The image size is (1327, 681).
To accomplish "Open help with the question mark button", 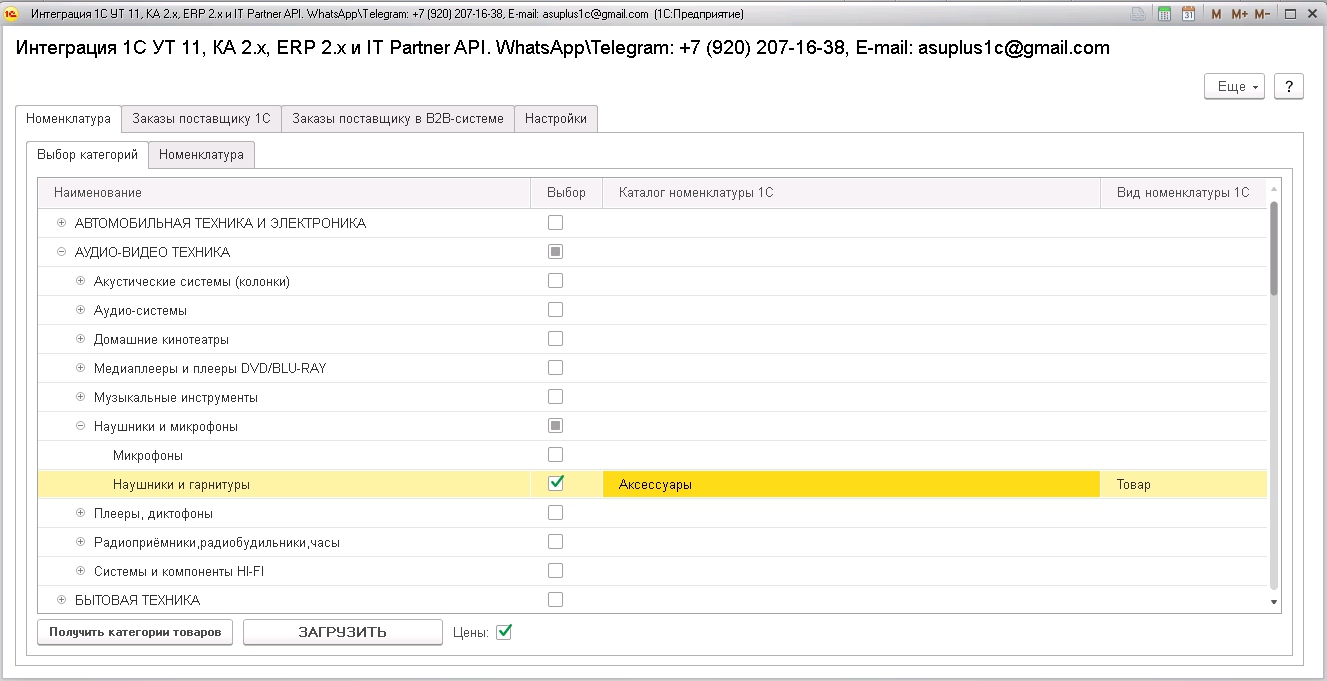I will [x=1289, y=86].
